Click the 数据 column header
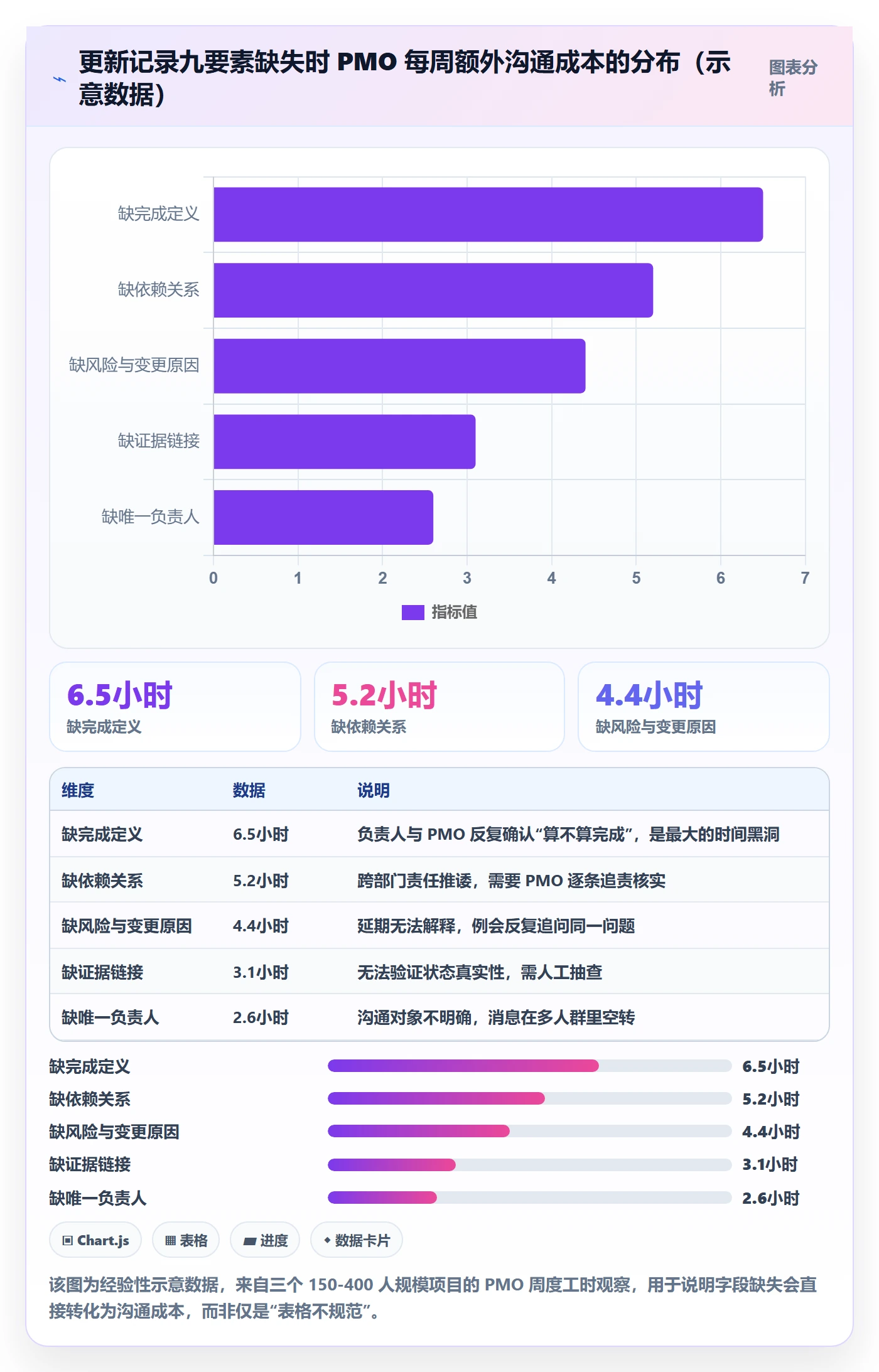The height and width of the screenshot is (1372, 879). coord(249,790)
